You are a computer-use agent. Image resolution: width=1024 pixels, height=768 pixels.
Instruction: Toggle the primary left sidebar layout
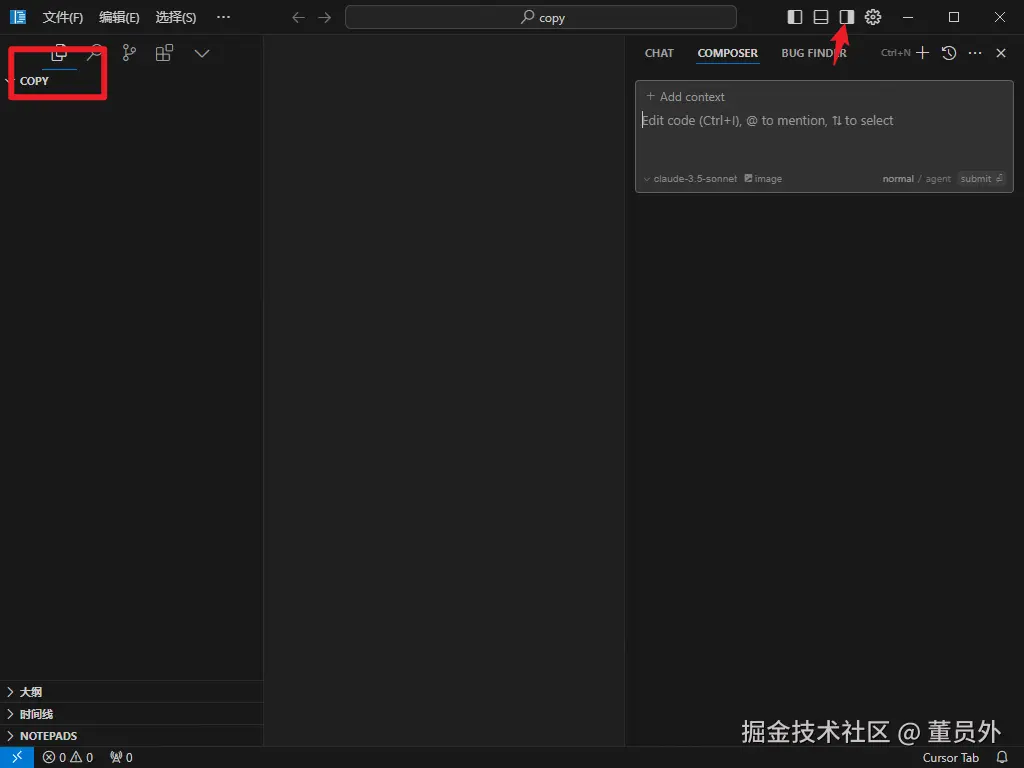tap(795, 17)
